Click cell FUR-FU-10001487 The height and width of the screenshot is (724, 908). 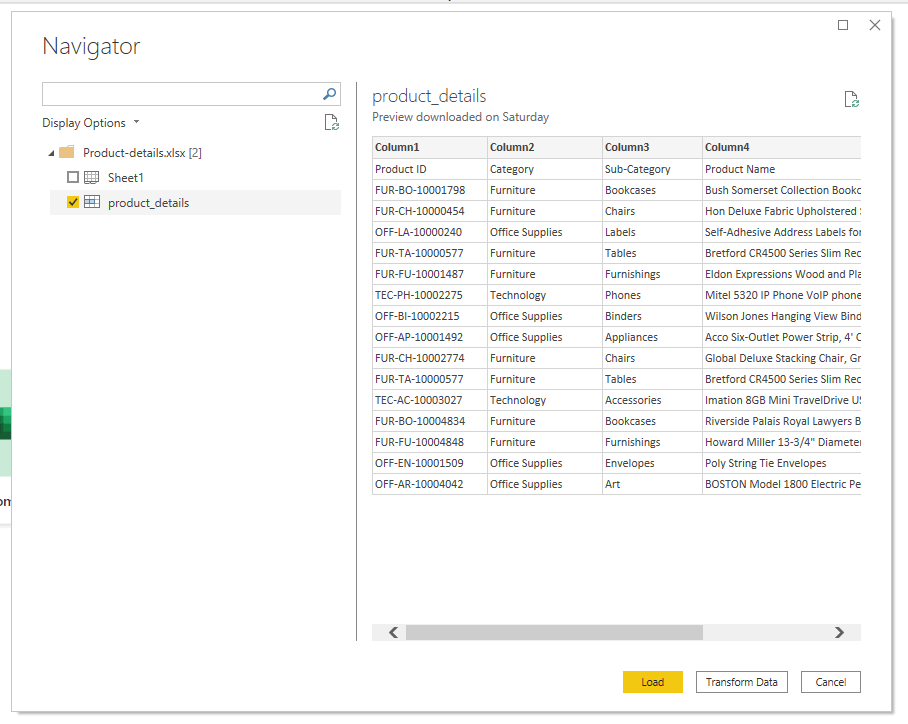click(430, 274)
